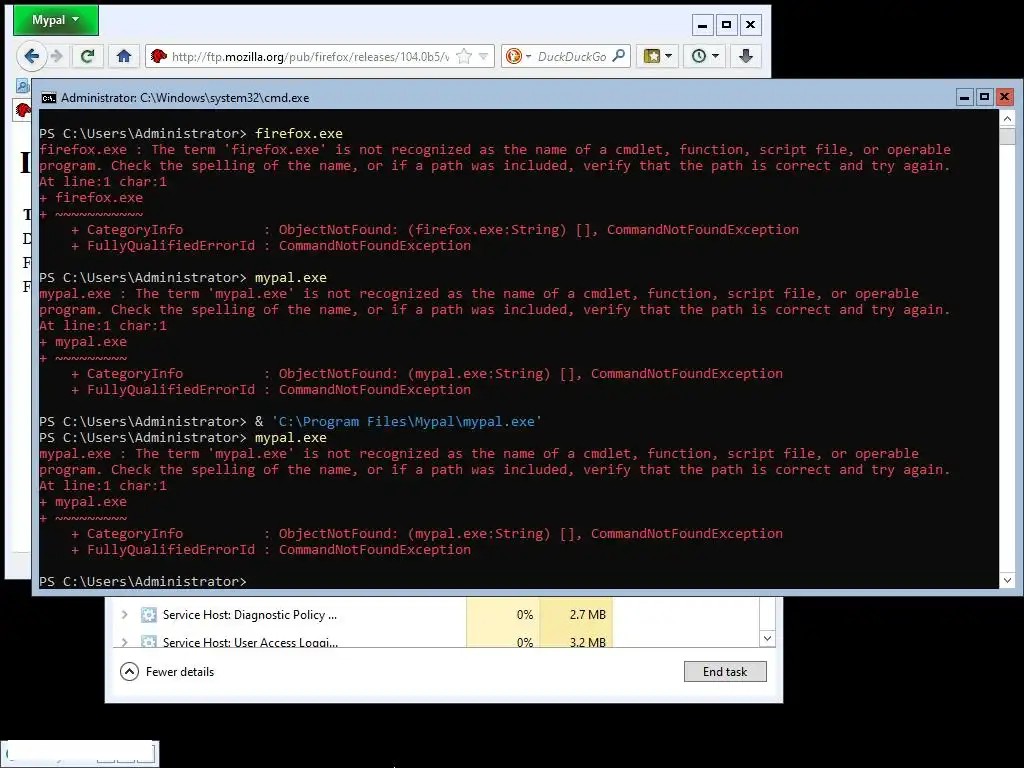
Task: Select Service Host: Diagnostic Policy process
Action: (x=249, y=615)
